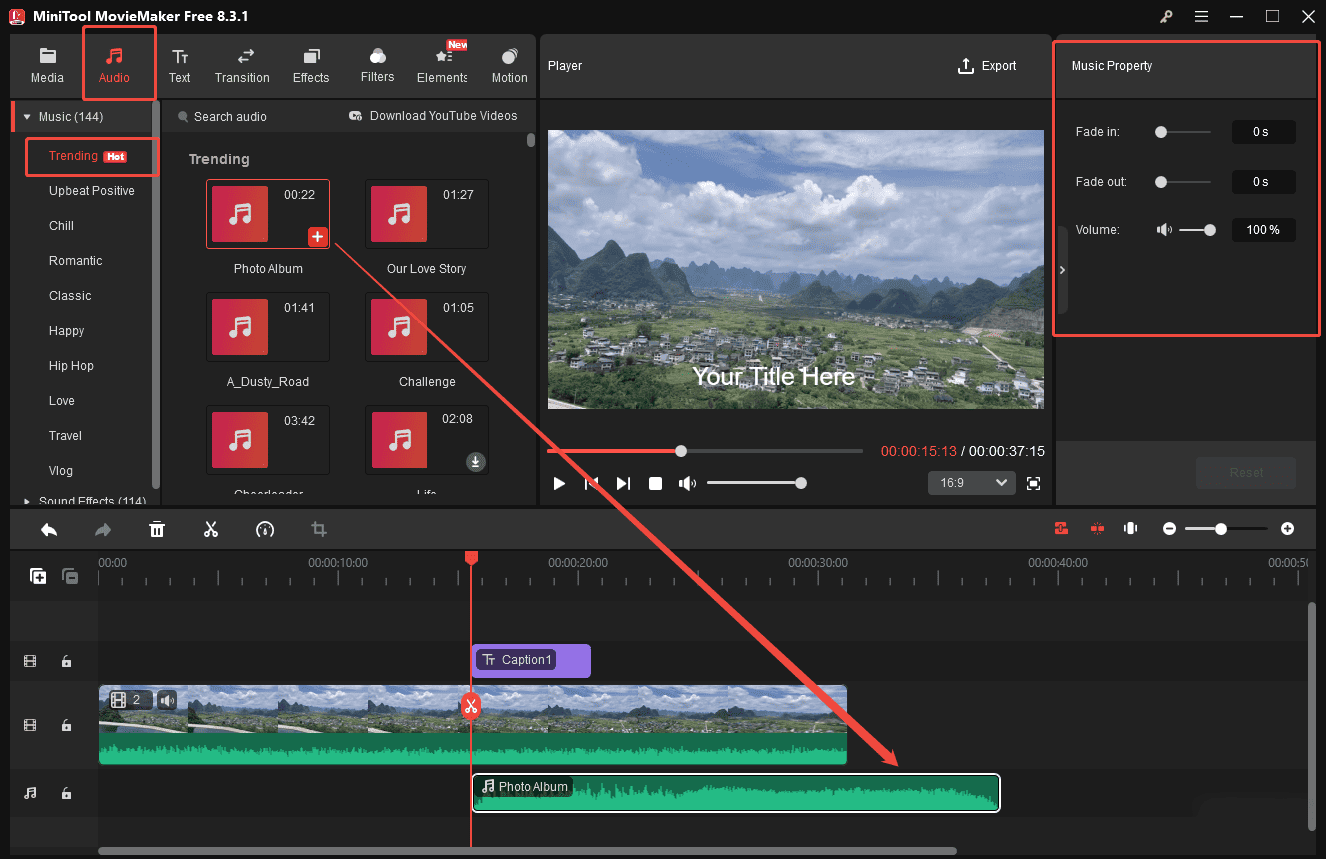Screen dimensions: 1326x859
Task: Click the Export button
Action: click(987, 66)
